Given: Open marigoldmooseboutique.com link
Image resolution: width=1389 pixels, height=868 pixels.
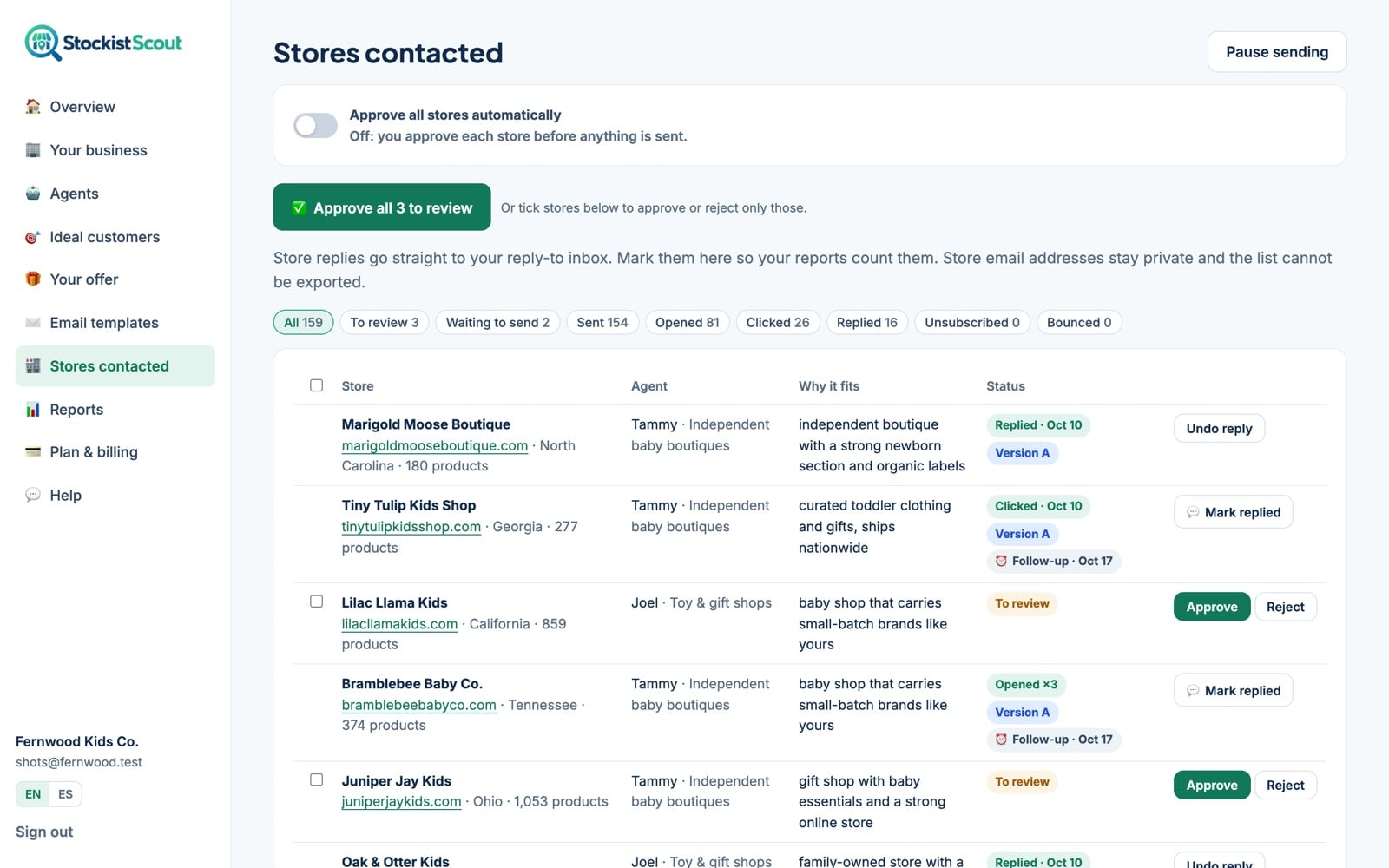Looking at the screenshot, I should [x=435, y=445].
